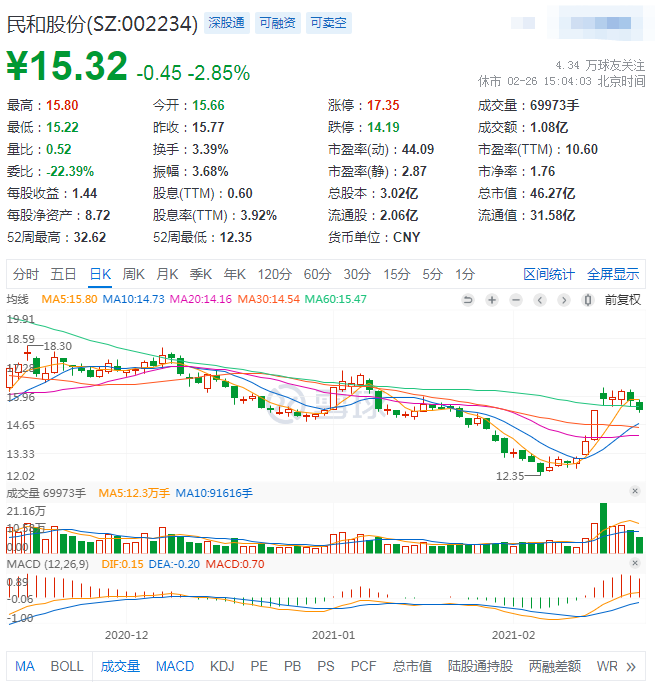Select the 月K chart tab
Image resolution: width=657 pixels, height=689 pixels.
[x=167, y=274]
